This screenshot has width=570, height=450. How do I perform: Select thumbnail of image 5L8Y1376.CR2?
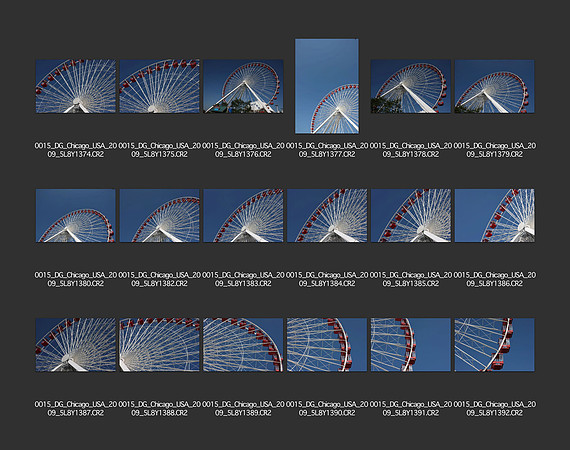pos(243,87)
